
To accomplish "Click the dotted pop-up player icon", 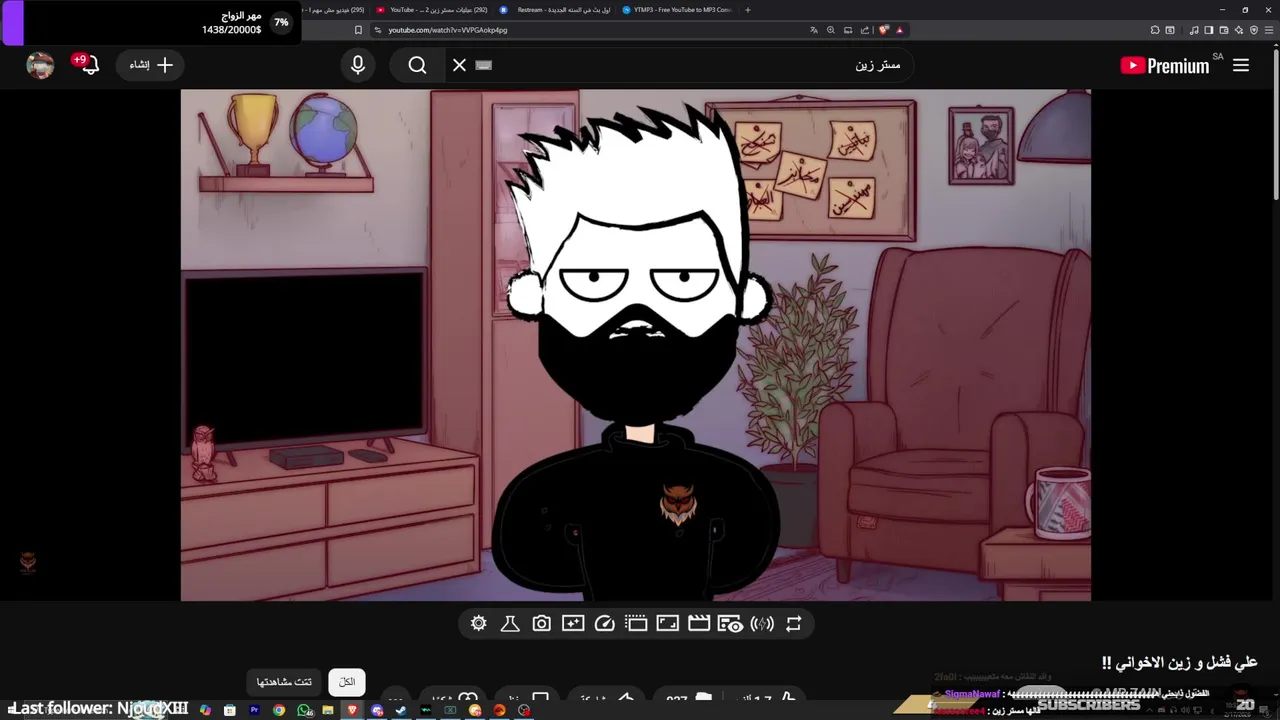I will coord(636,624).
